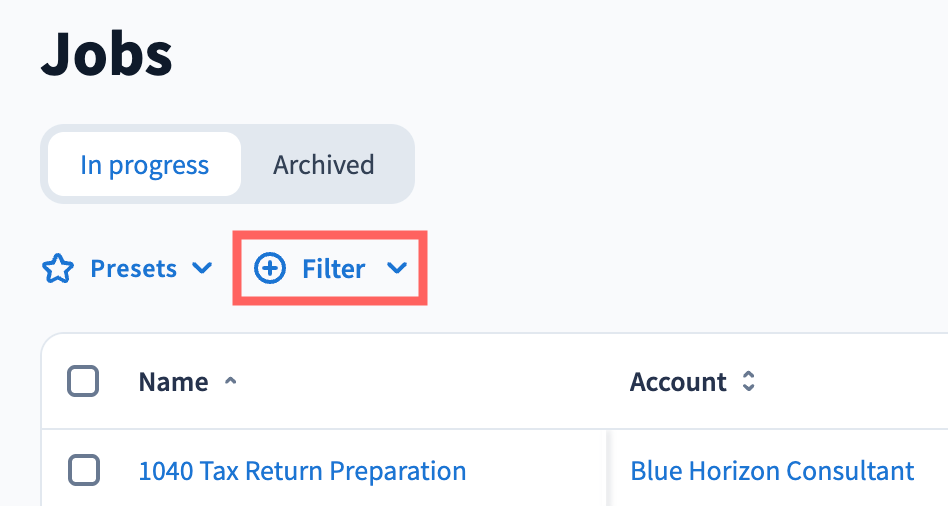Expand the Presets dropdown chevron

[202, 268]
